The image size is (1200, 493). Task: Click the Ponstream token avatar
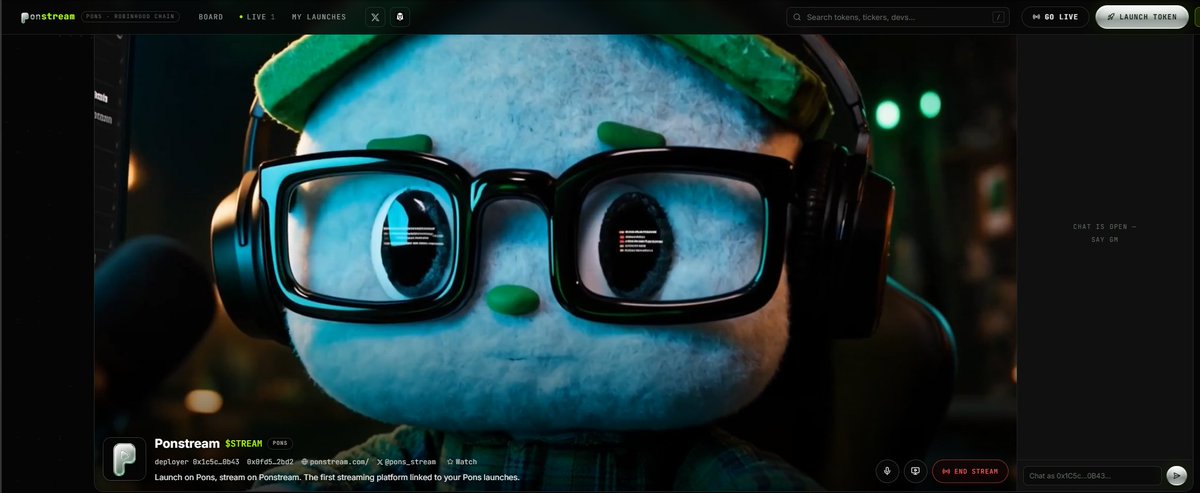pos(125,459)
